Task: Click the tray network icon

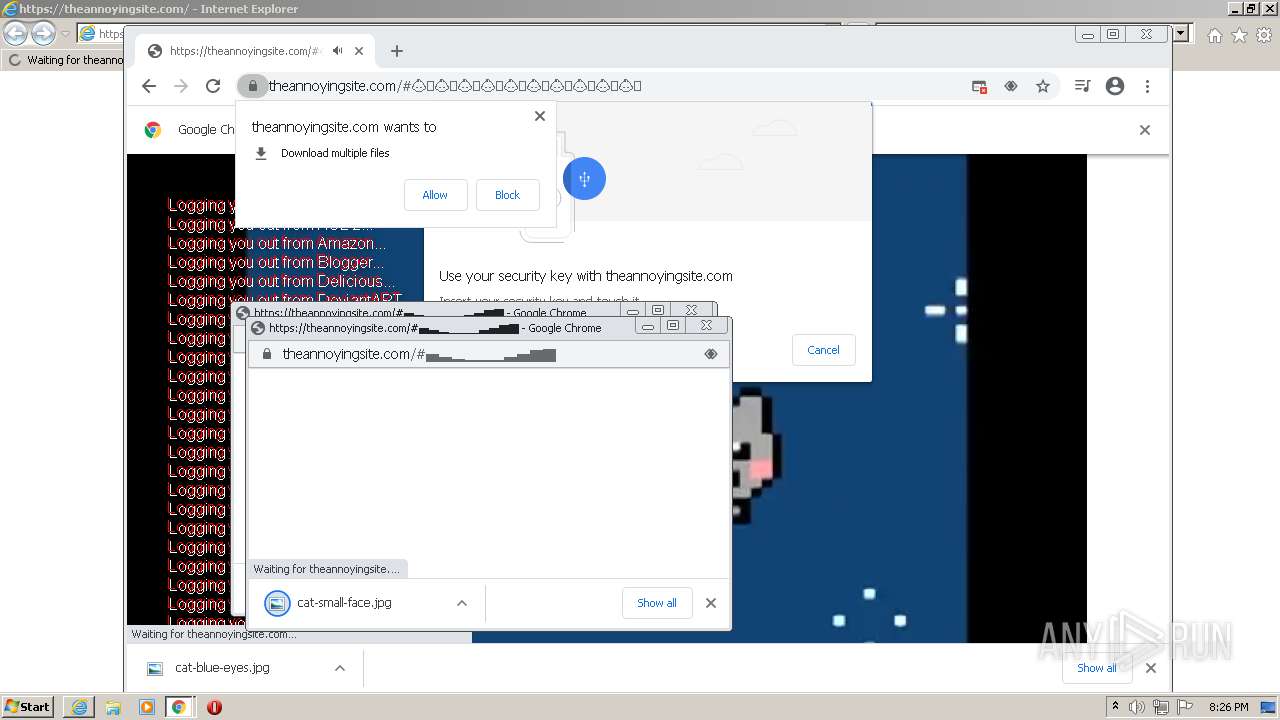Action: pos(1161,707)
